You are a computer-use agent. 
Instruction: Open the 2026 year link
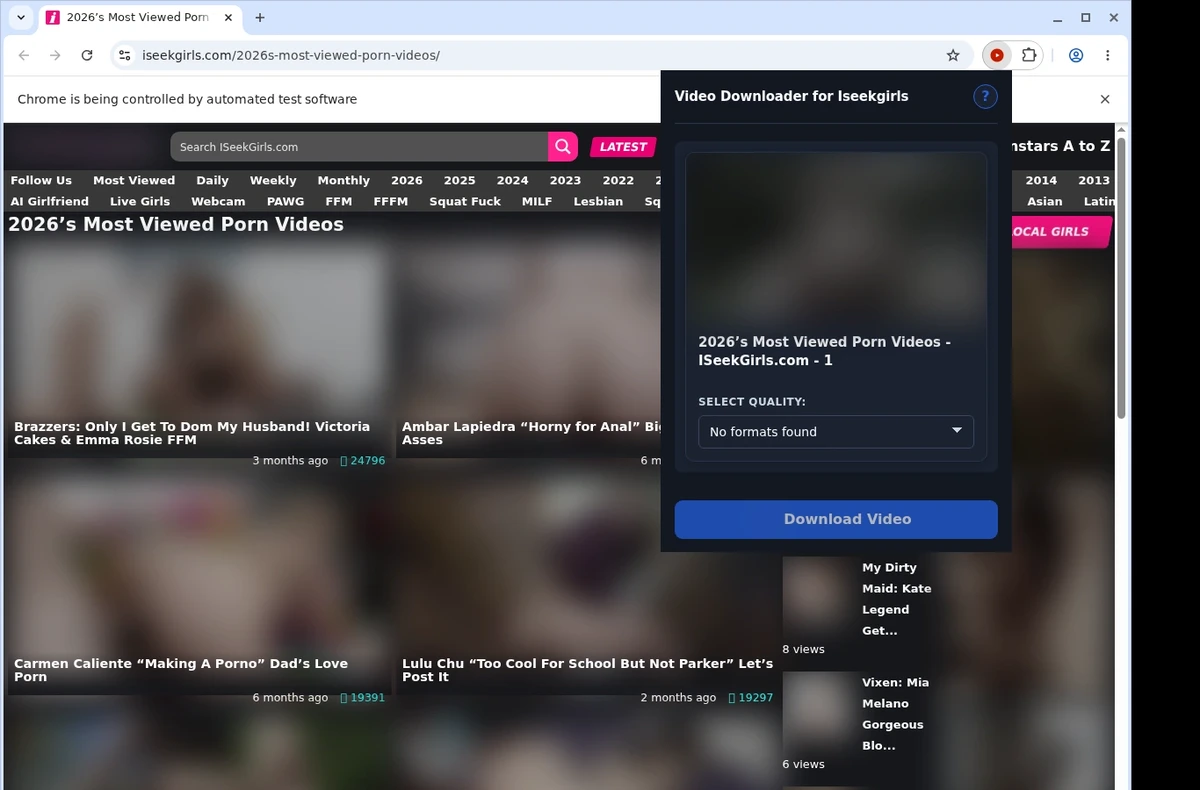(x=406, y=180)
